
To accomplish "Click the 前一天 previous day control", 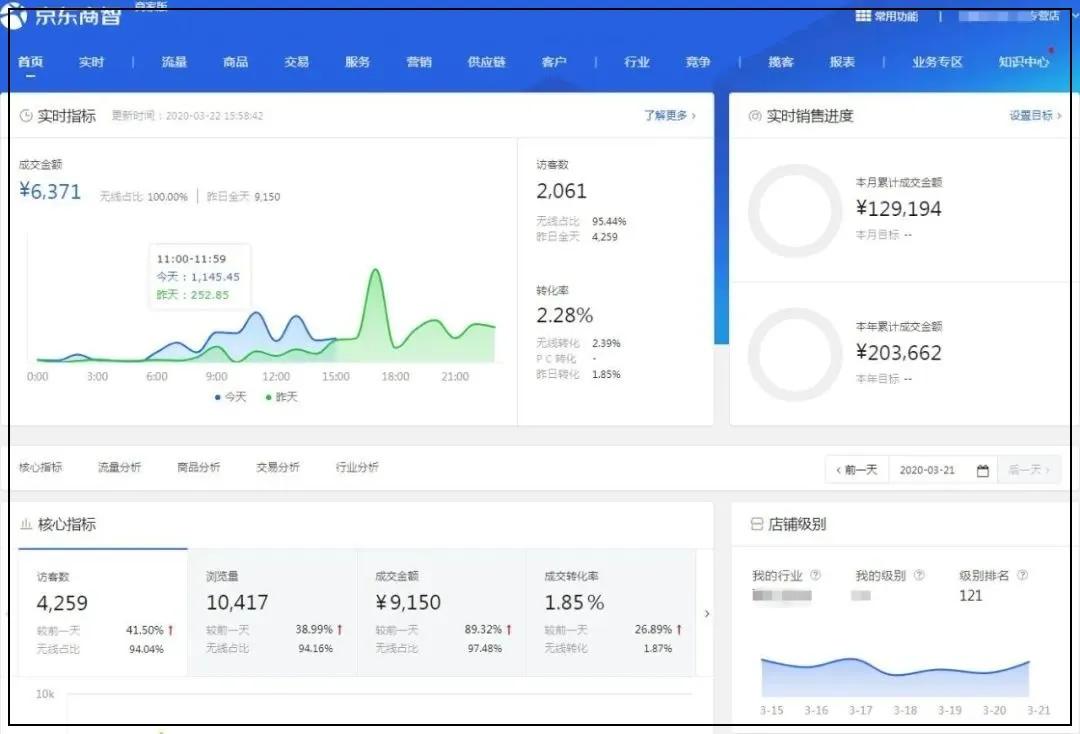I will click(x=855, y=469).
